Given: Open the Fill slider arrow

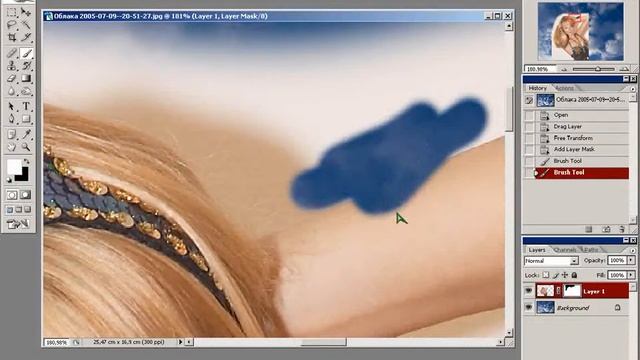Looking at the screenshot, I should (x=631, y=275).
